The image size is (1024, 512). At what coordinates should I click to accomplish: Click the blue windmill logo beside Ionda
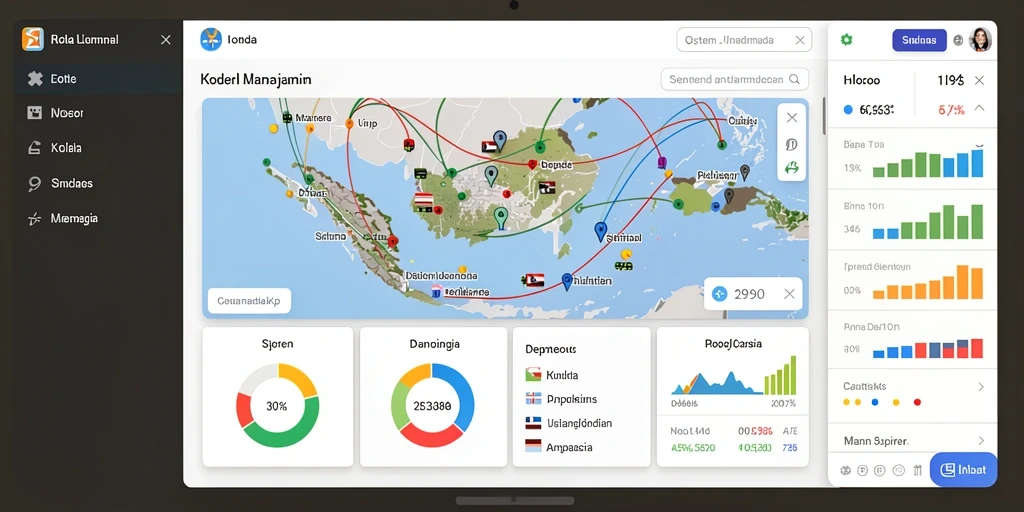coord(211,39)
